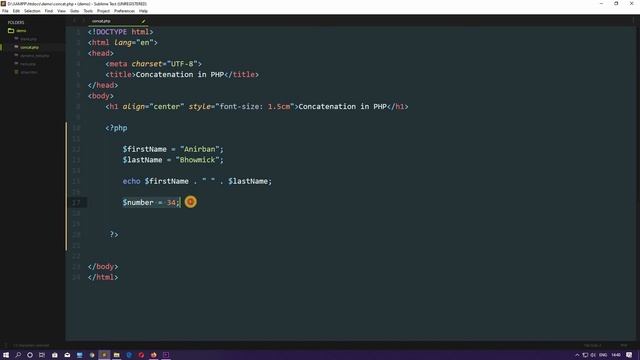Open Microsoft Edge from the taskbar
This screenshot has height=360, width=640.
[129, 355]
